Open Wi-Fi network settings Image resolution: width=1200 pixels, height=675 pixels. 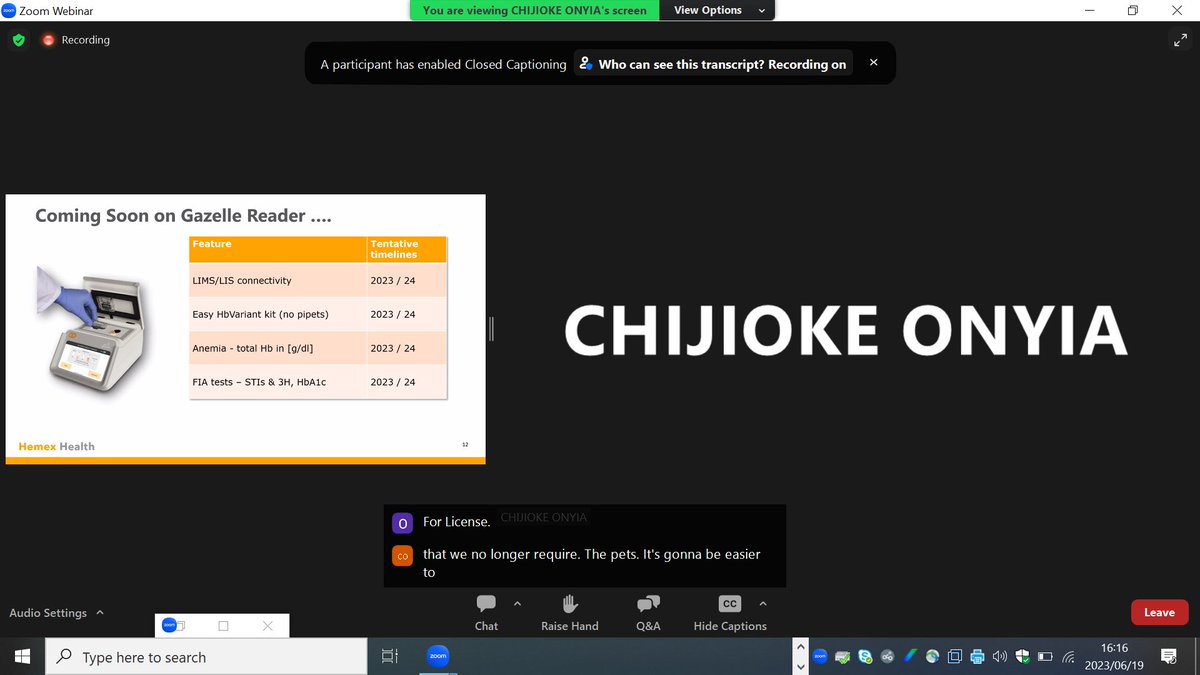[1068, 657]
